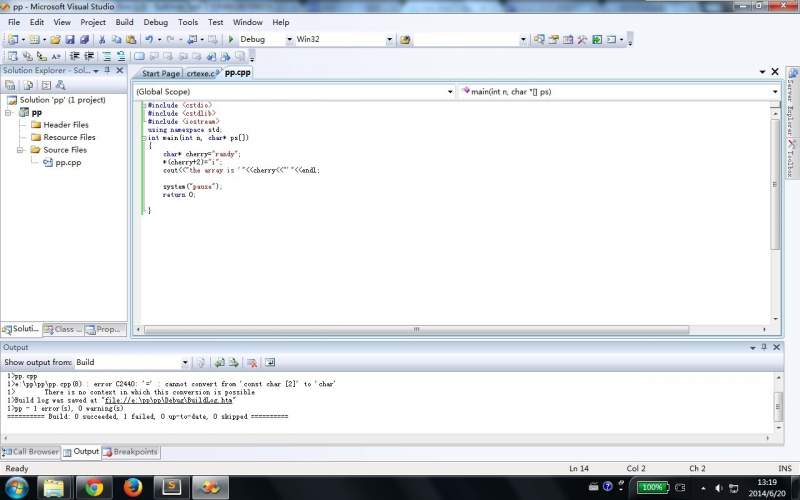Screen dimensions: 800x500
Task: Click the editor vertical scrollbar thumb
Action: coord(775,184)
